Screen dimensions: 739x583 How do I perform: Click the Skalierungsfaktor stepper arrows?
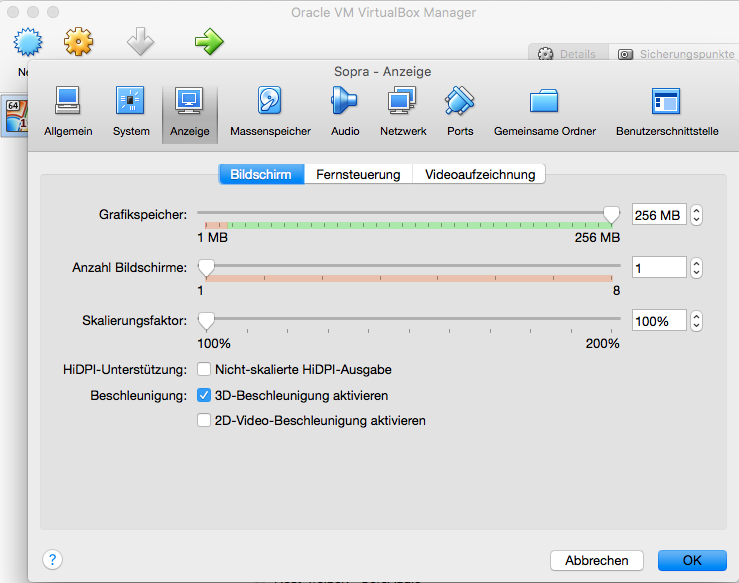click(696, 321)
